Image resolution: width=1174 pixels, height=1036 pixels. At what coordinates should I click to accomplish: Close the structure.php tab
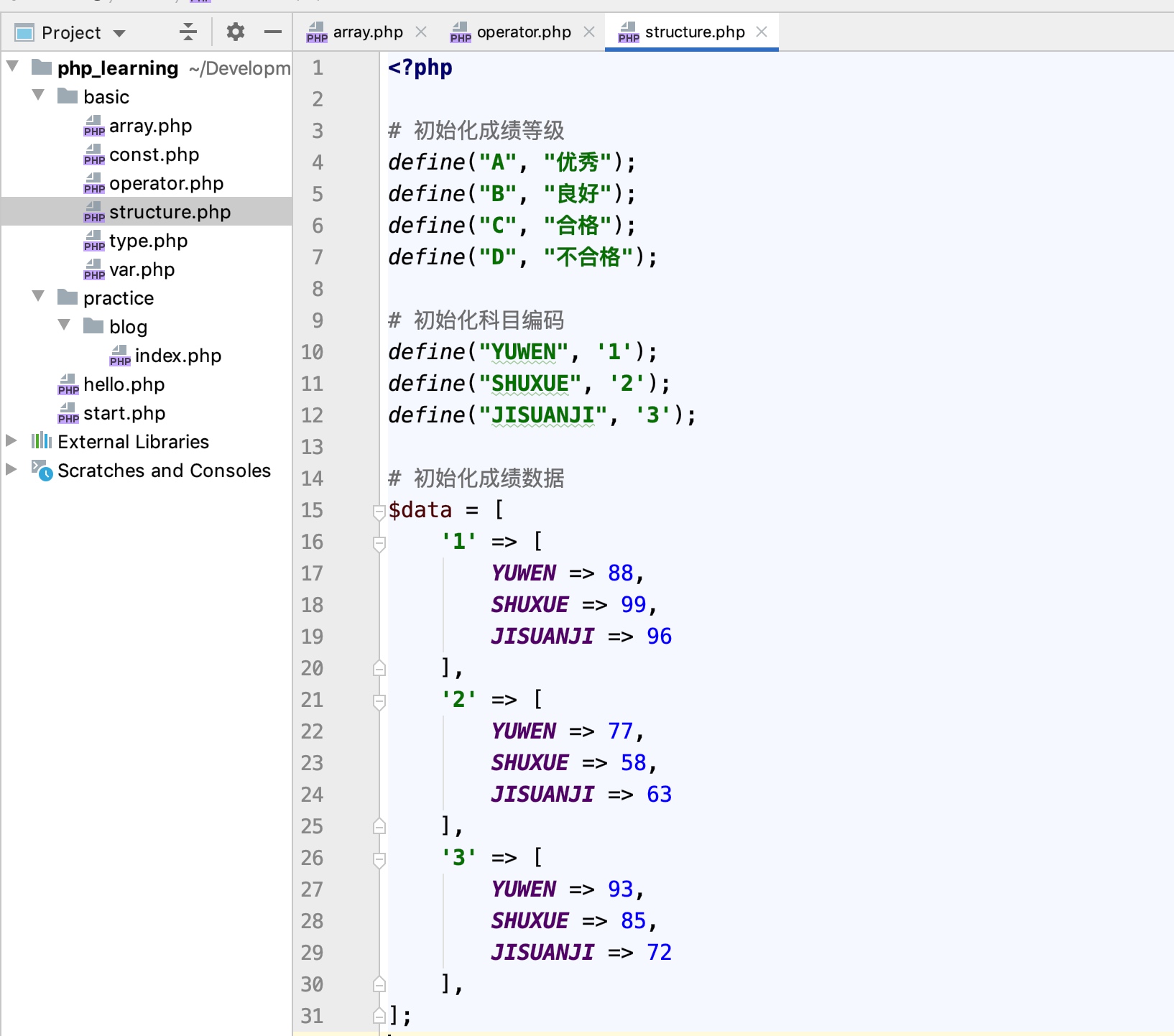762,32
